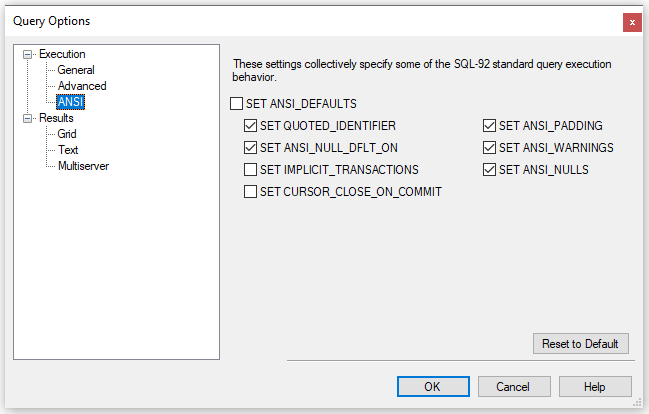Viewport: 649px width, 414px height.
Task: Open the Text results settings
Action: tap(68, 150)
